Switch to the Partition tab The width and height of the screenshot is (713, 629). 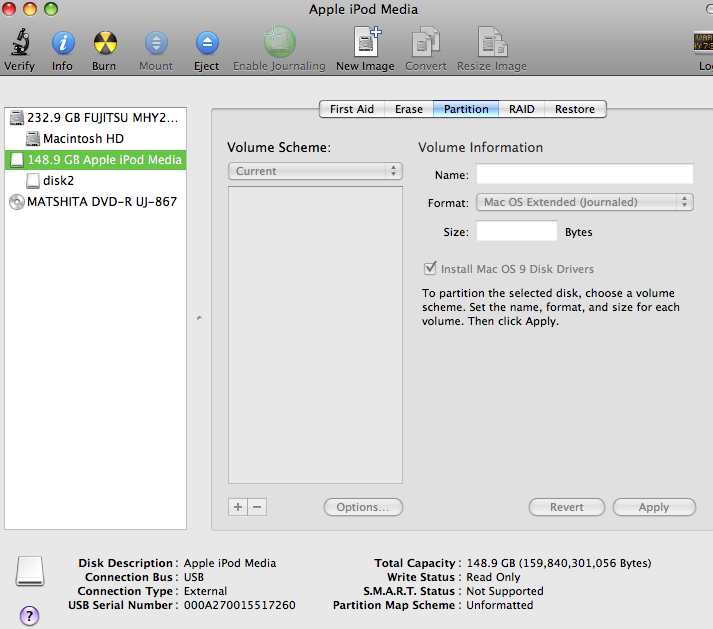click(466, 109)
